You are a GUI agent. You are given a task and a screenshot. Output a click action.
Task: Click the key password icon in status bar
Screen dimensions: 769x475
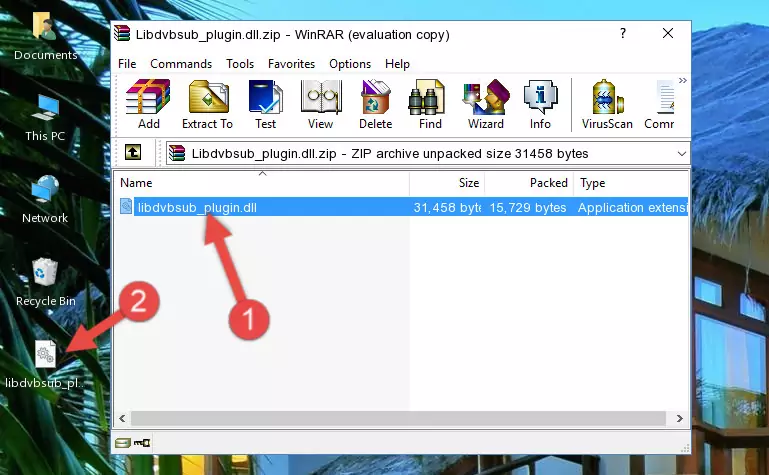tap(142, 443)
